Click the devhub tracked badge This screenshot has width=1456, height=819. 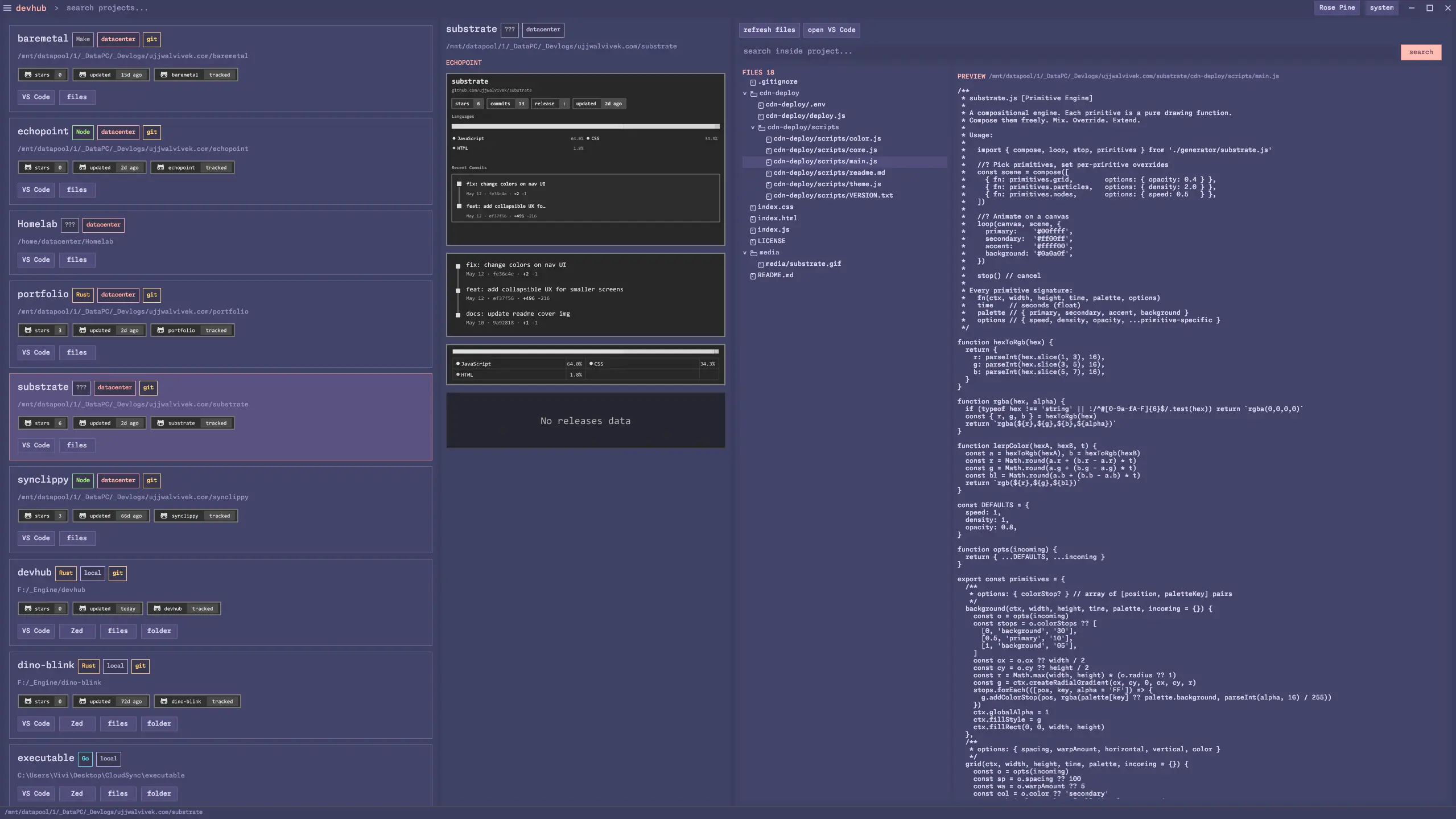pyautogui.click(x=184, y=608)
